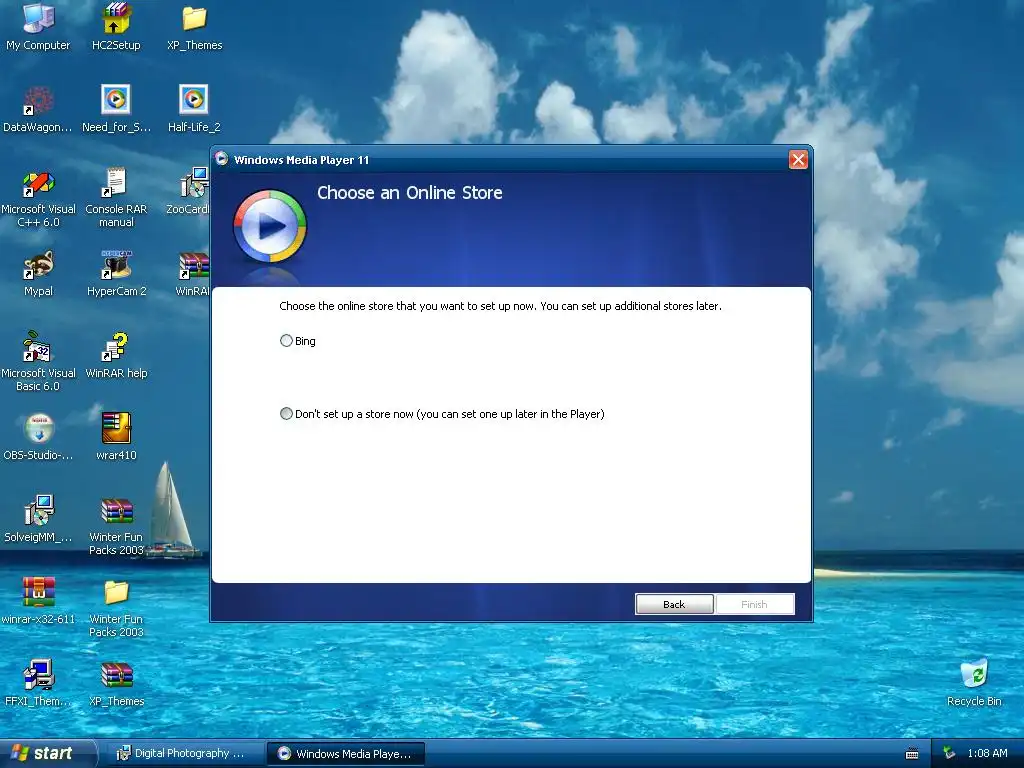Select the Mypal browser shortcut
This screenshot has width=1024, height=768.
(38, 273)
